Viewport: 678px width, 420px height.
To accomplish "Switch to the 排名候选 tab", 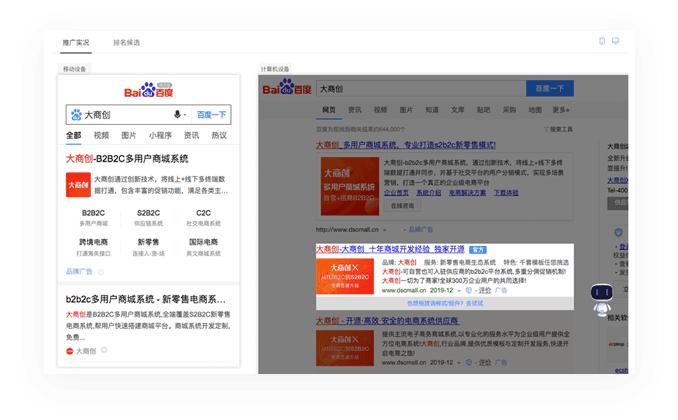I will [x=126, y=43].
